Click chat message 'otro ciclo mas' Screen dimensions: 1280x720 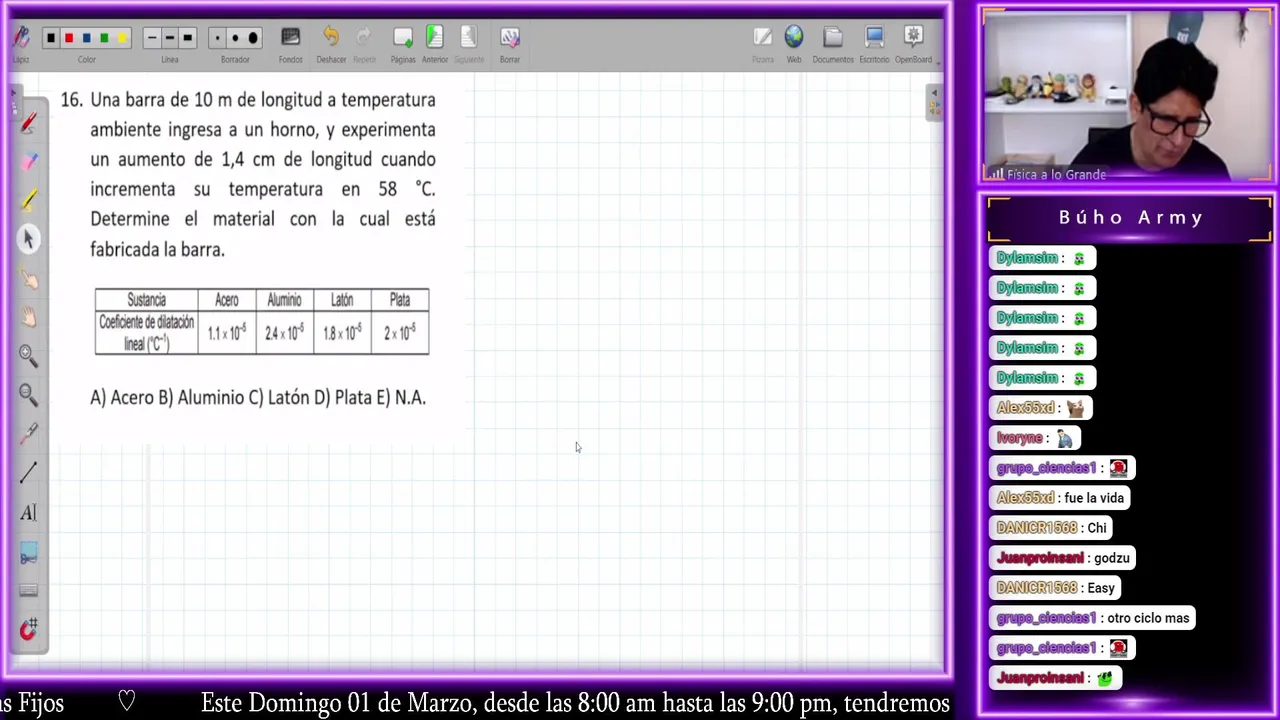pos(1148,618)
